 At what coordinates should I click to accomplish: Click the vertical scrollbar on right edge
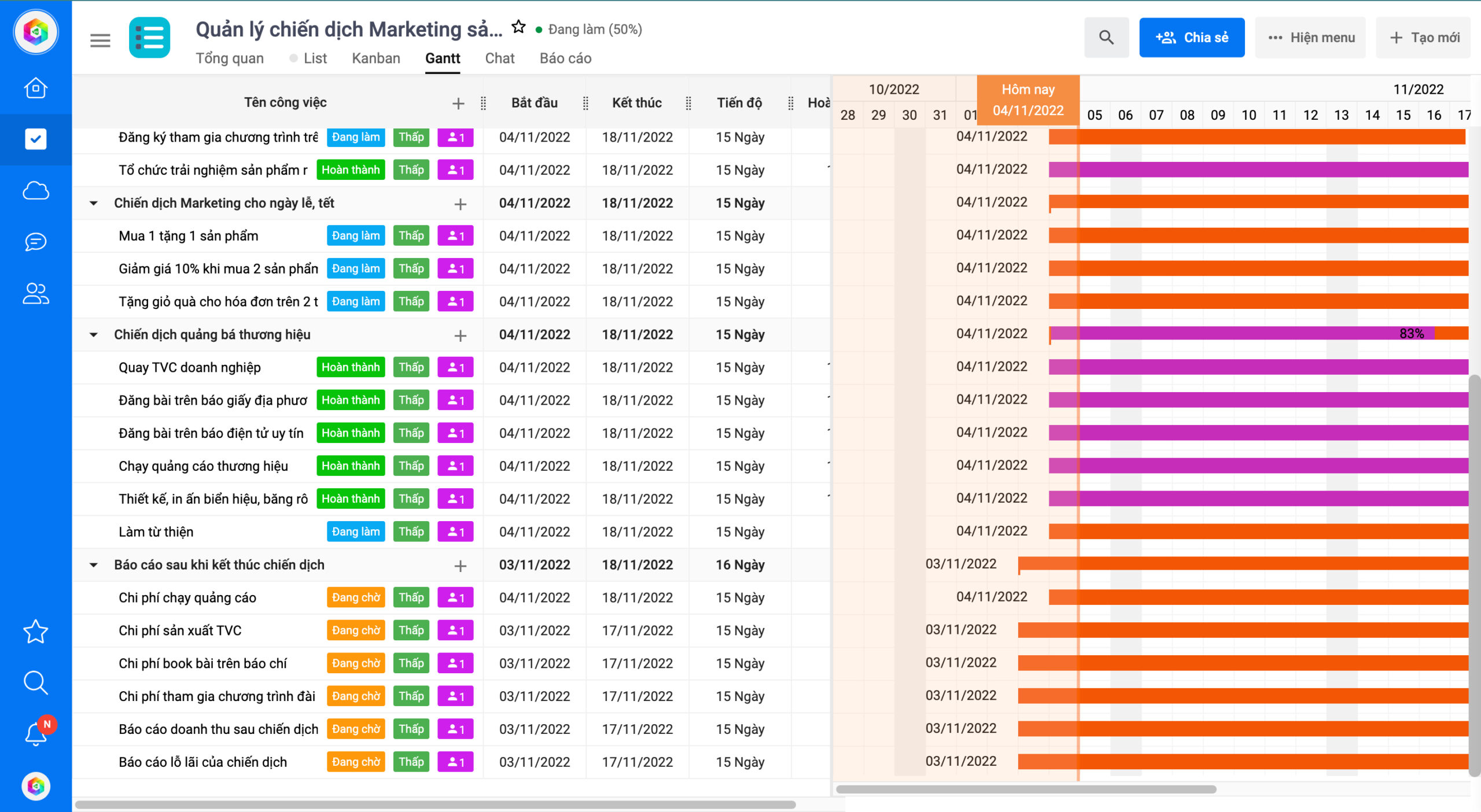(x=1475, y=575)
